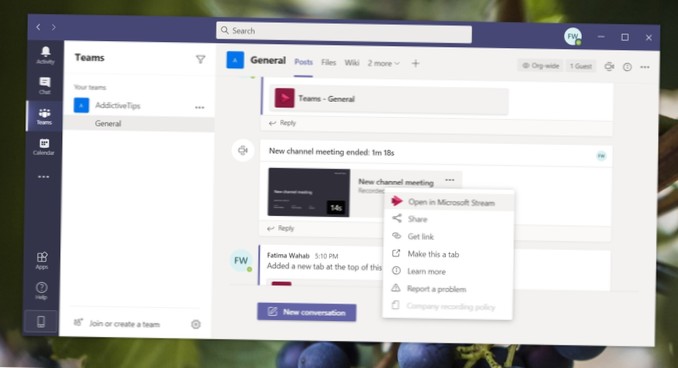Switch to the Posts tab
The height and width of the screenshot is (368, 678).
pyautogui.click(x=304, y=62)
